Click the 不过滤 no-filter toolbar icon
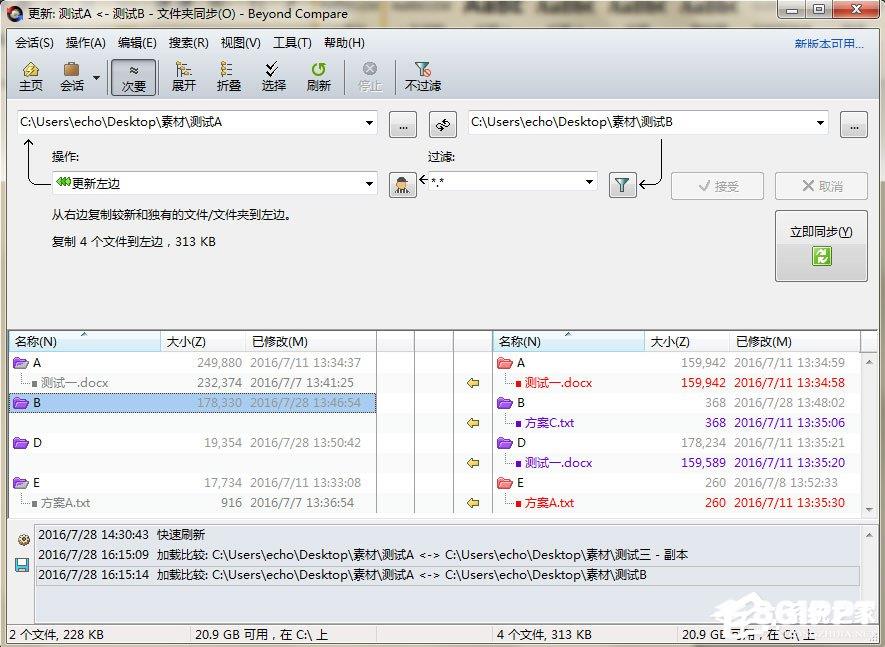 [423, 76]
